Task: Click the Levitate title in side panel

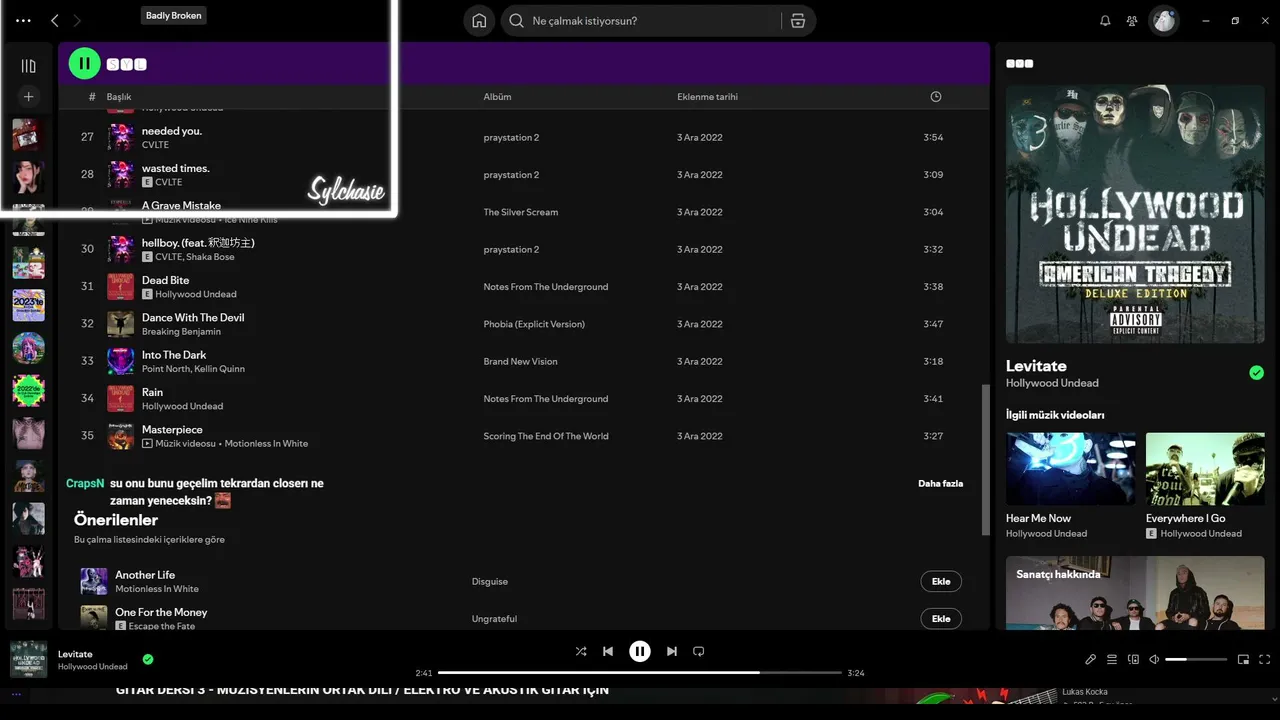Action: tap(1036, 366)
